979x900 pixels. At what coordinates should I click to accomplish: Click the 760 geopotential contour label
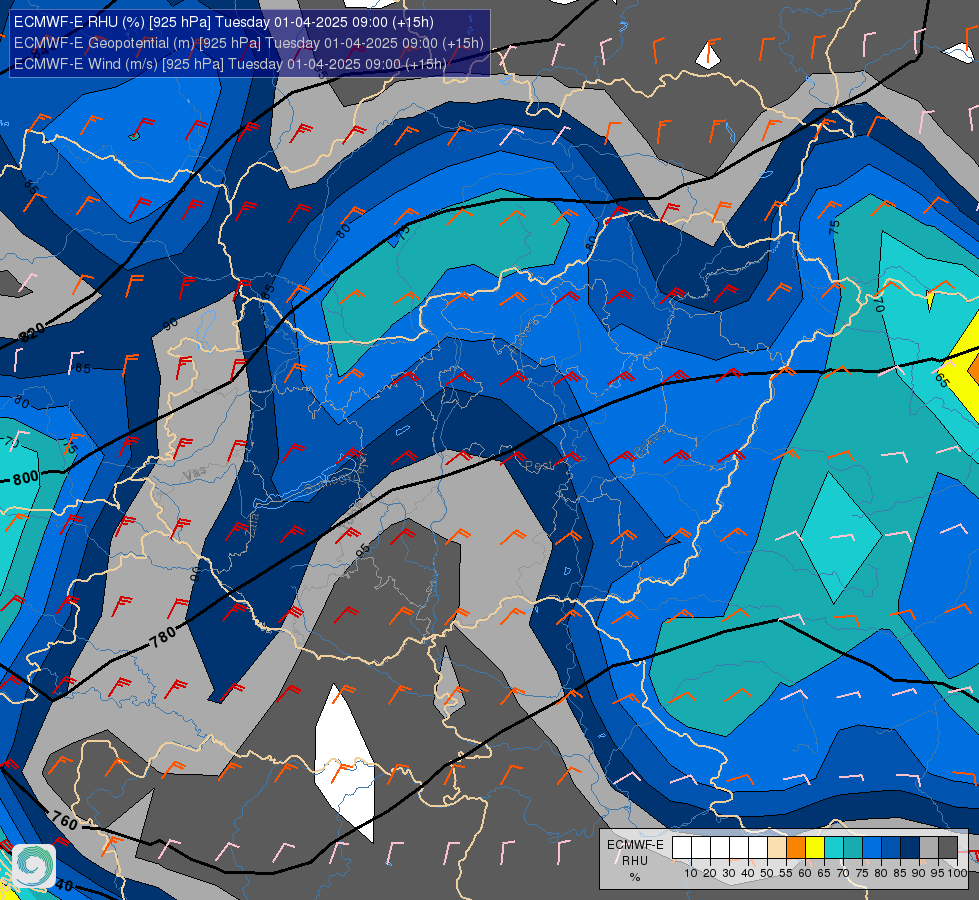(65, 820)
